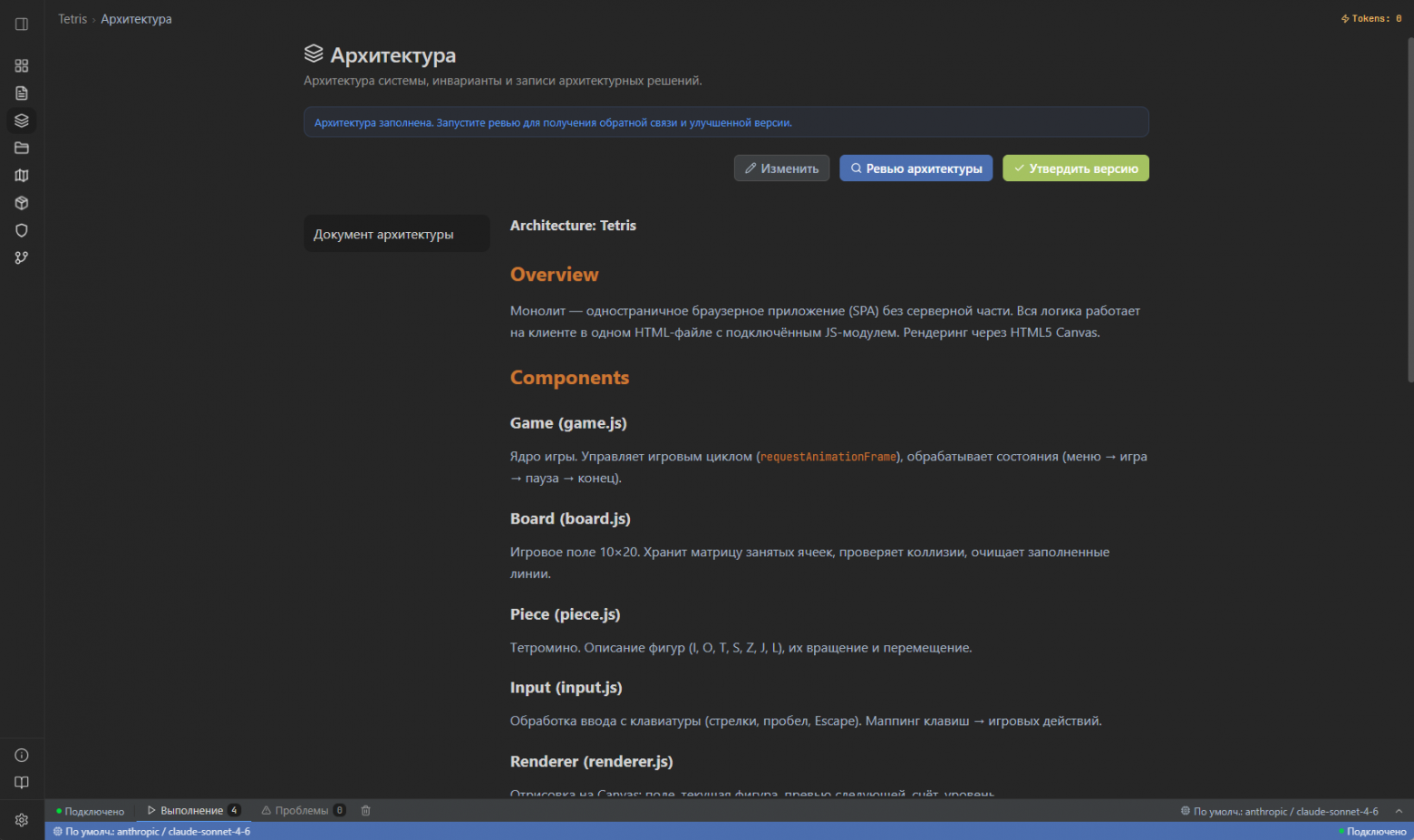Click Архитектура breadcrumb item

136,19
